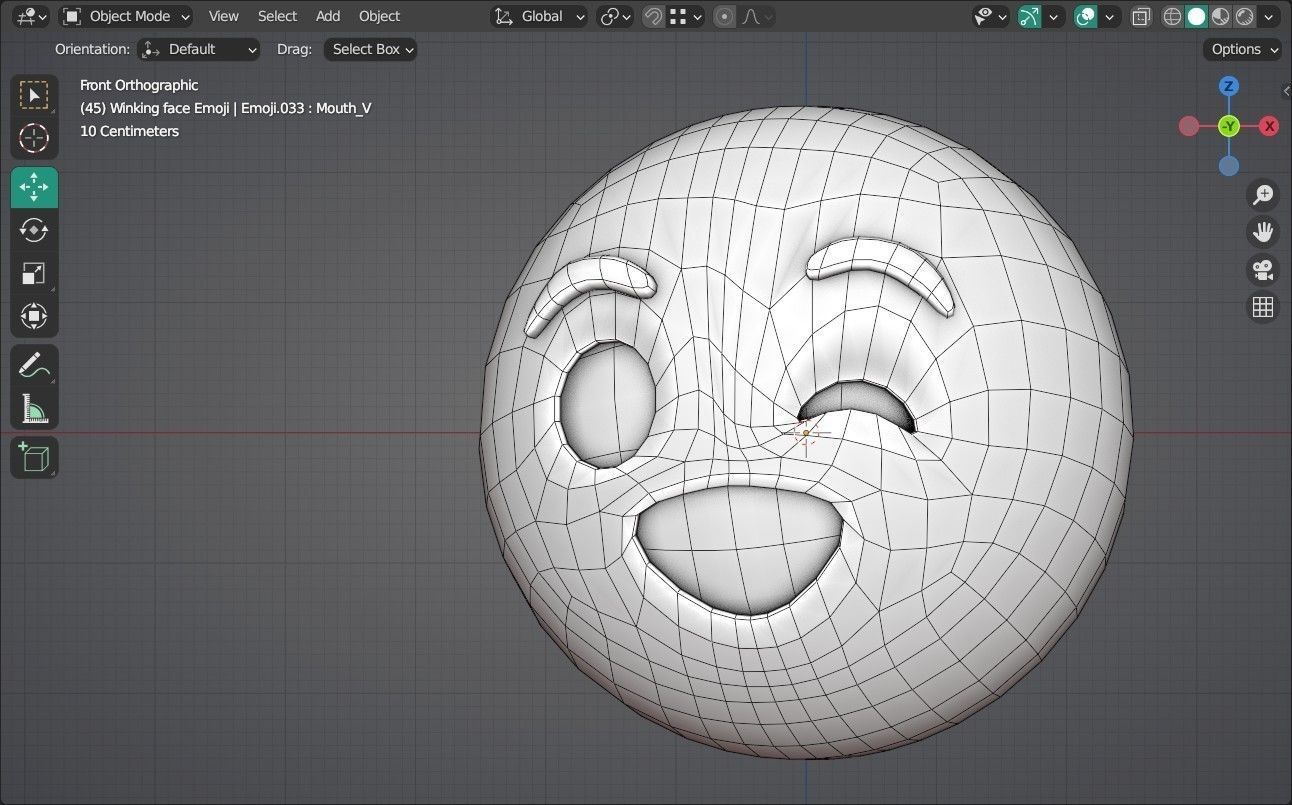Select the combined Transform tool
Viewport: 1292px width, 805px height.
34,316
